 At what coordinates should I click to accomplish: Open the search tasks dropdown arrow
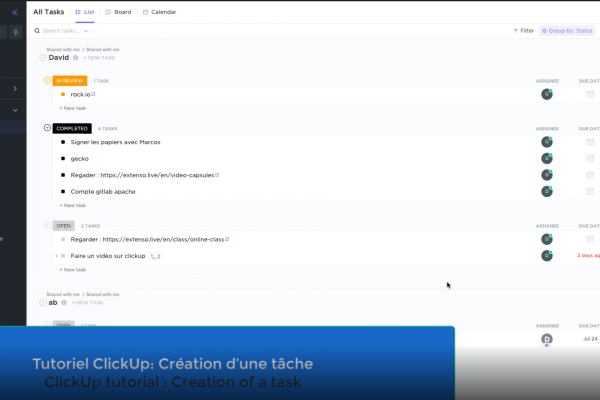[86, 31]
